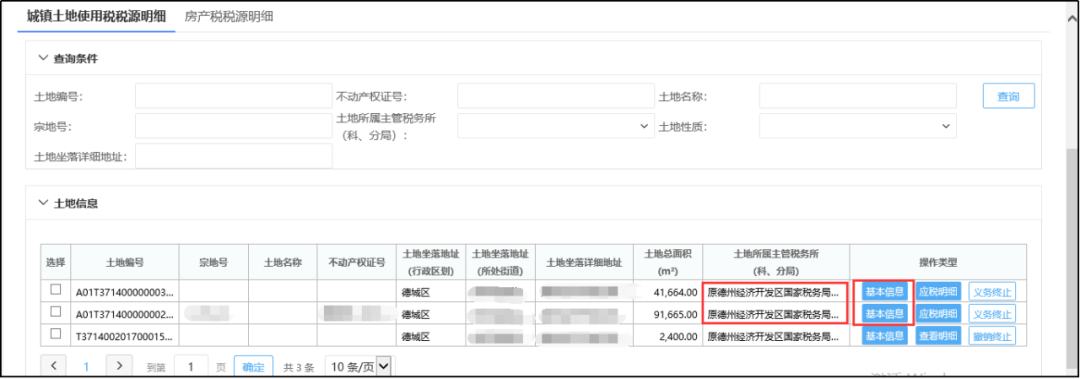Viewport: 1080px width, 379px height.
Task: Click 义务终止 for the 41,664.00 row
Action: click(x=993, y=291)
